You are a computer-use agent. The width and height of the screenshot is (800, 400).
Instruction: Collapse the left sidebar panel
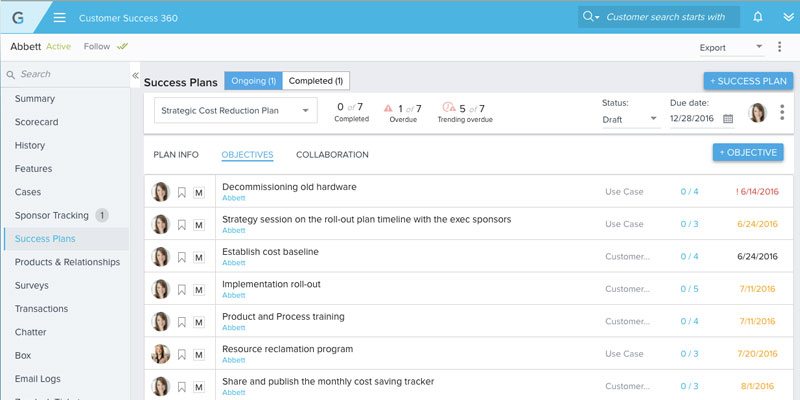tap(135, 76)
